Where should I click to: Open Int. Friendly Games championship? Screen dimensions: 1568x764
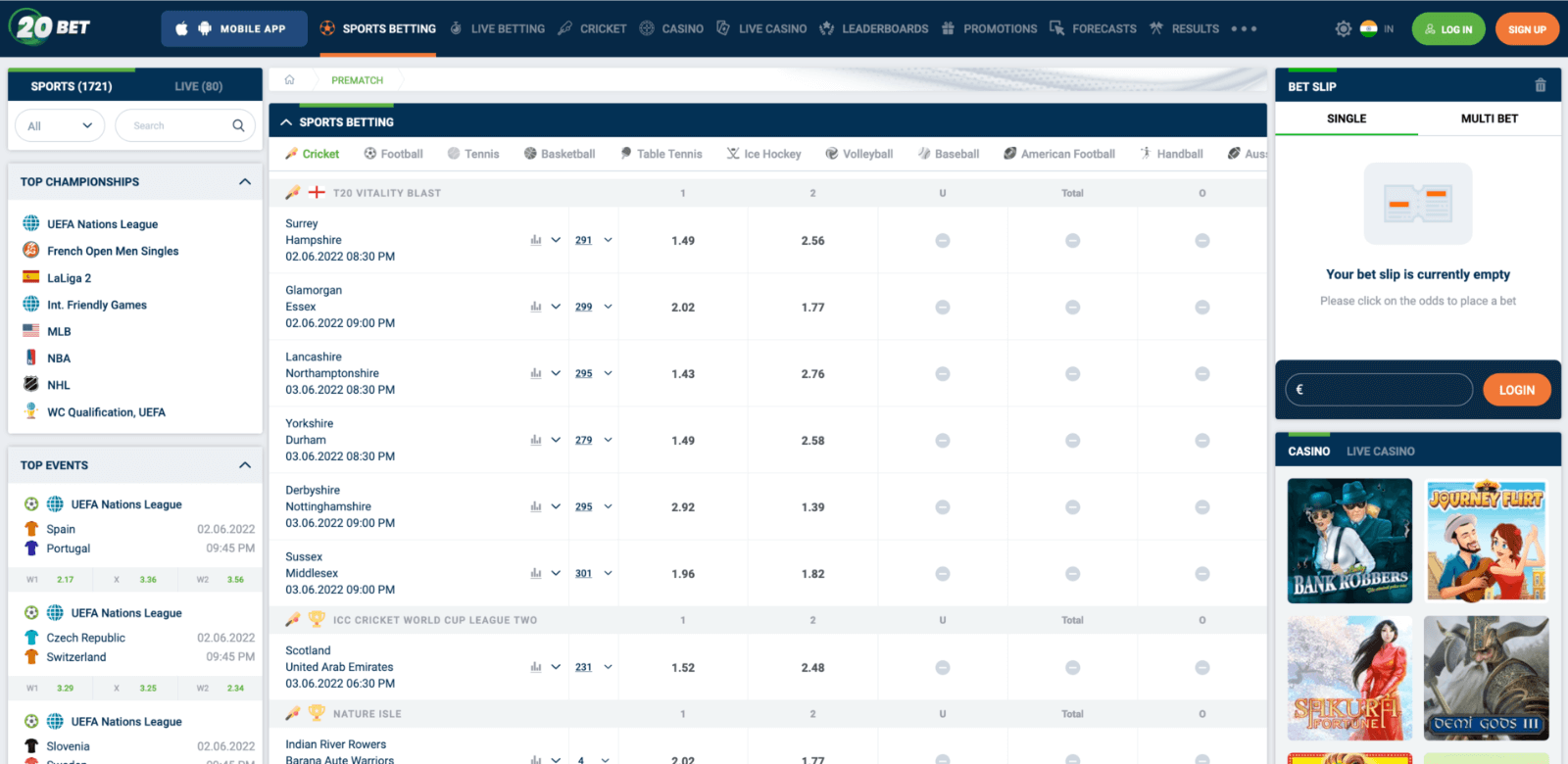97,305
